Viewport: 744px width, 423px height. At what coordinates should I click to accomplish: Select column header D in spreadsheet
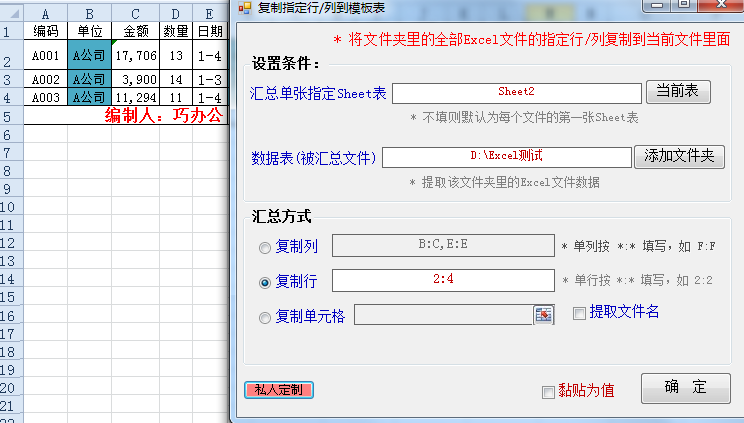(x=176, y=13)
